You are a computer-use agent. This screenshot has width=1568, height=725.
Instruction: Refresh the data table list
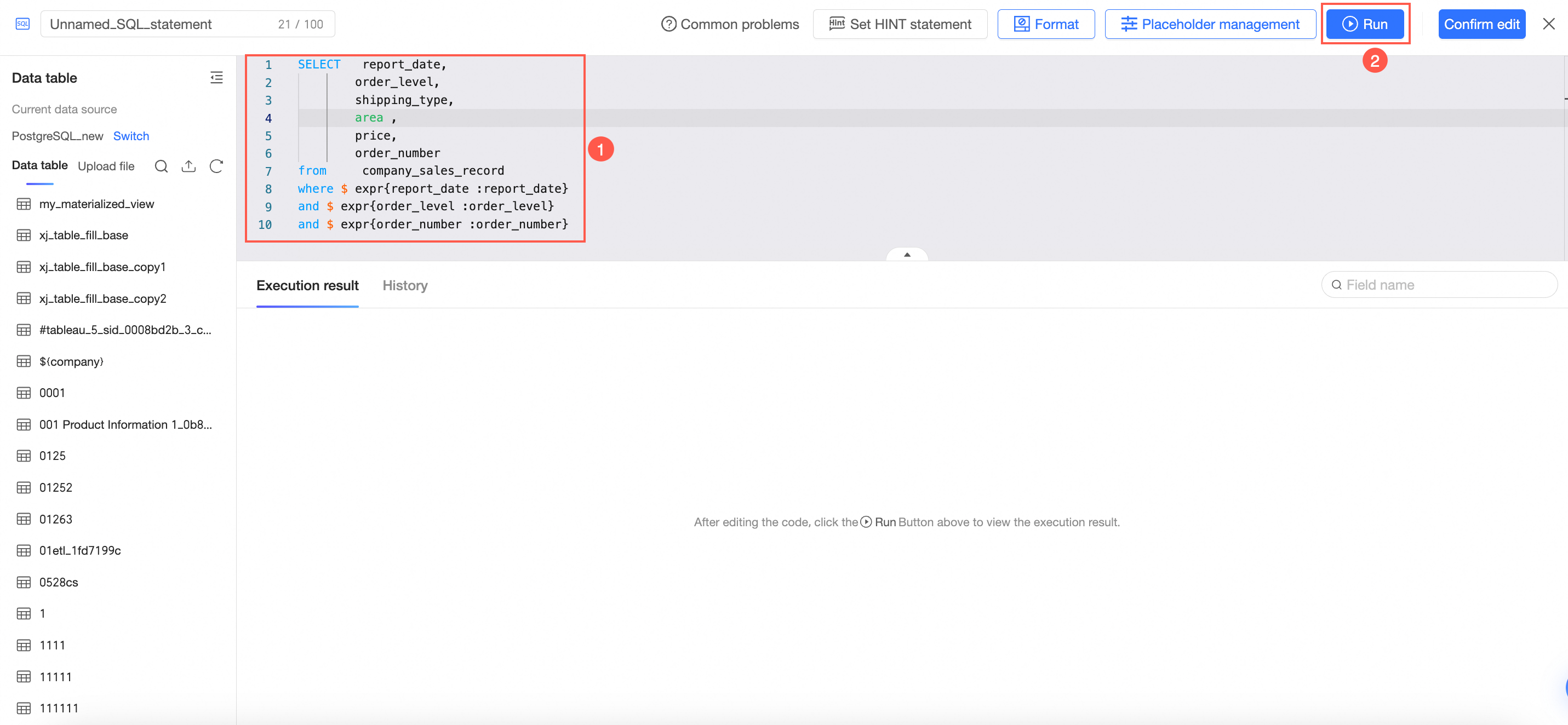[216, 166]
